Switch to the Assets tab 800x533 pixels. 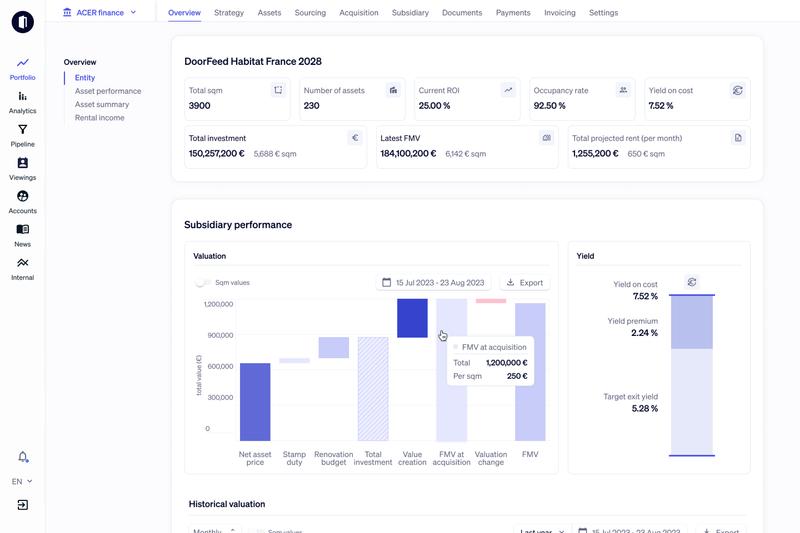[x=269, y=13]
